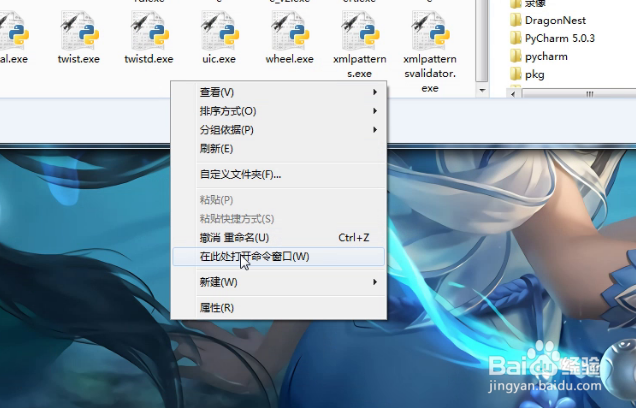Screen dimensions: 636x408
Task: Click the folder pane scroll-left arrow
Action: (x=513, y=94)
